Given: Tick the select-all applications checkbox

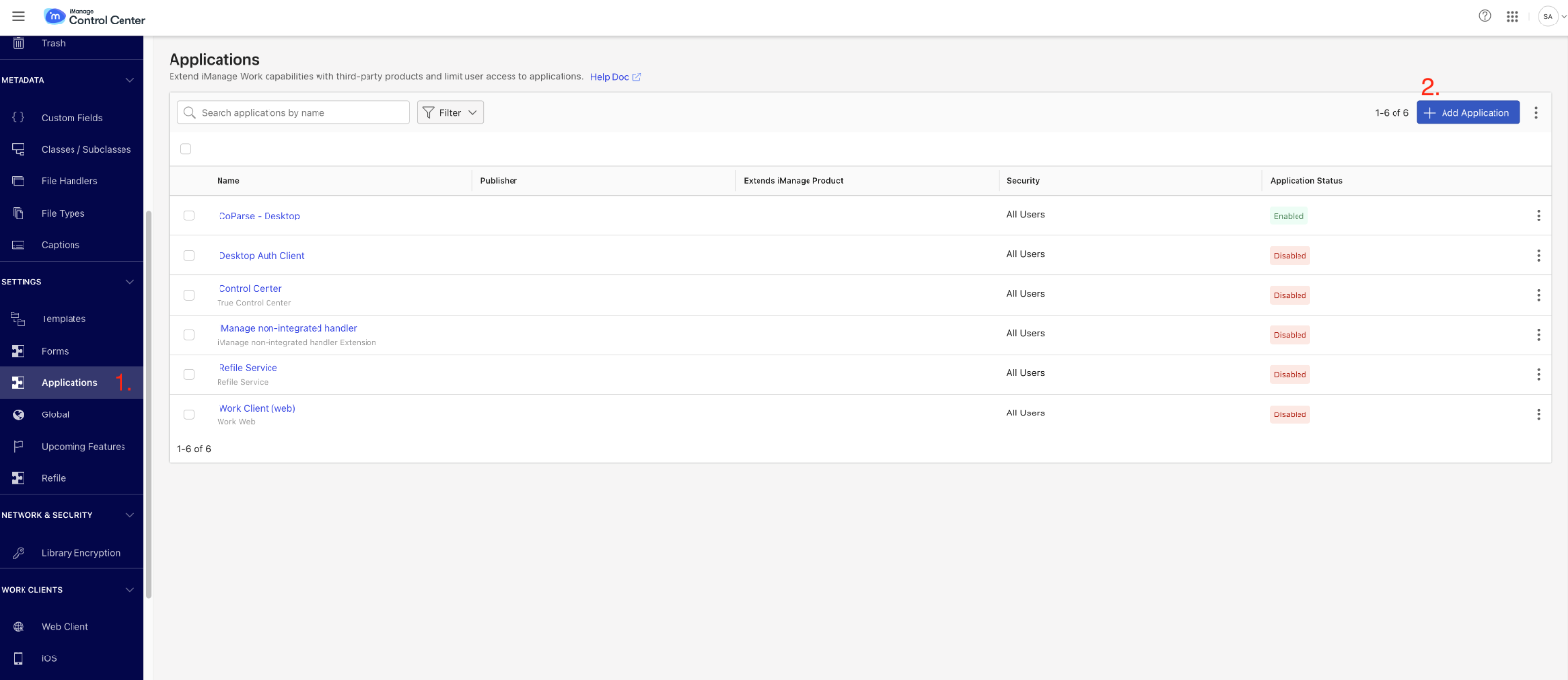Looking at the screenshot, I should tap(185, 149).
